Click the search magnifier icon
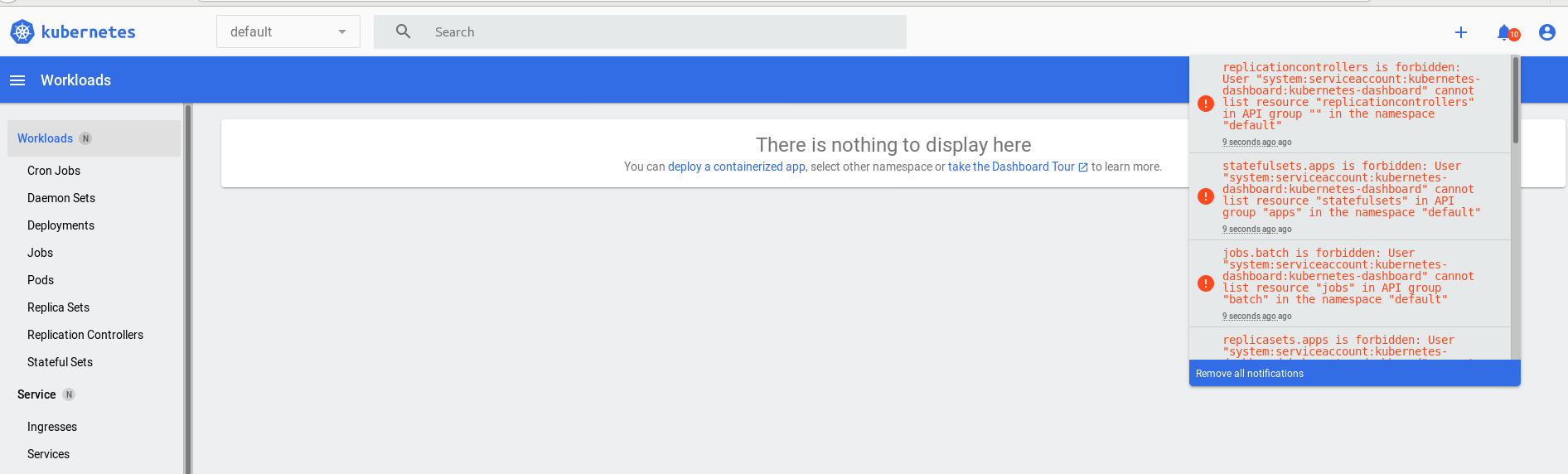The height and width of the screenshot is (474, 1568). 404,31
